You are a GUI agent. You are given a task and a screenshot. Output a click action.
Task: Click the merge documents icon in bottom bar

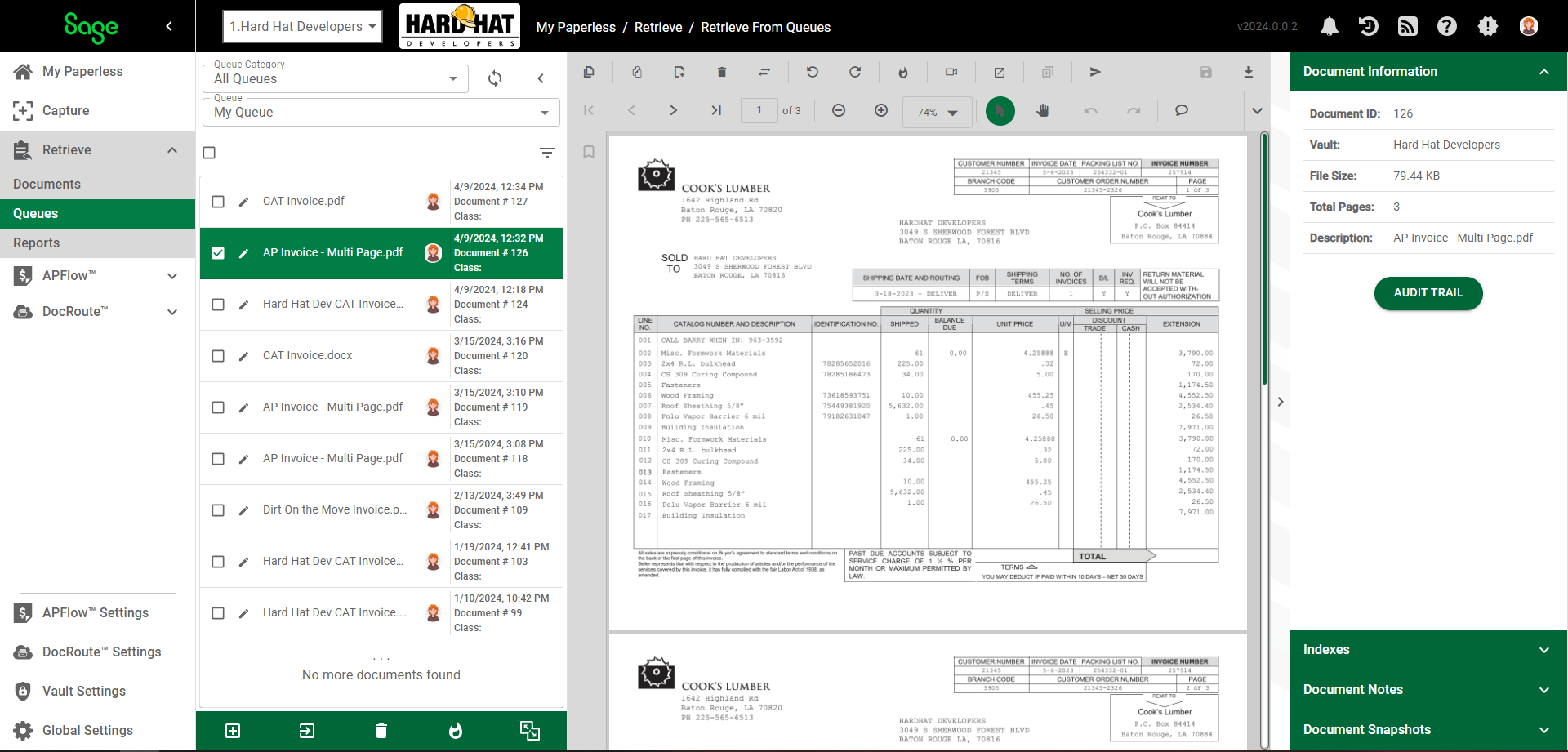[530, 731]
